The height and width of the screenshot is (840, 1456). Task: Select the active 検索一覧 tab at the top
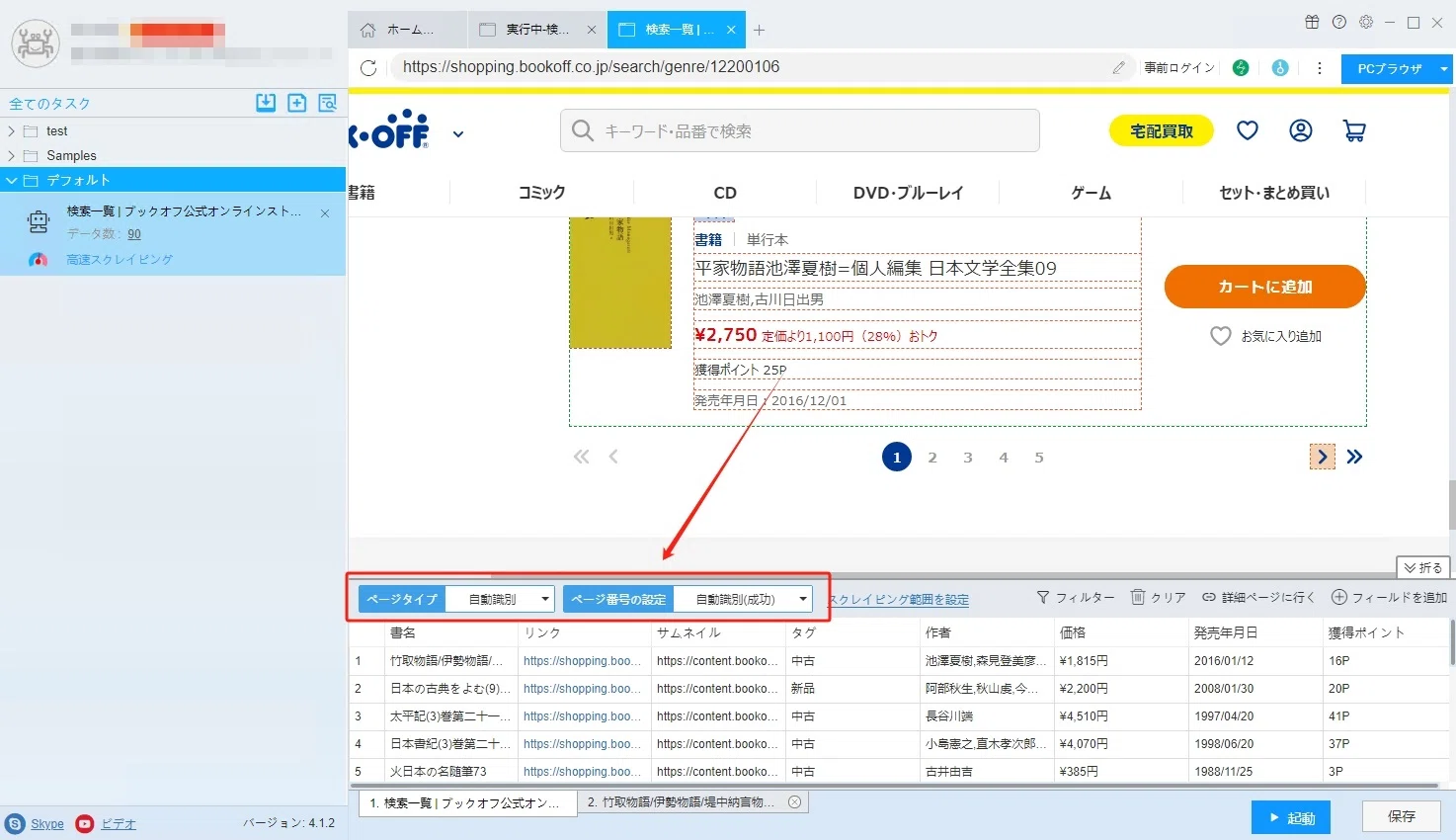click(677, 30)
